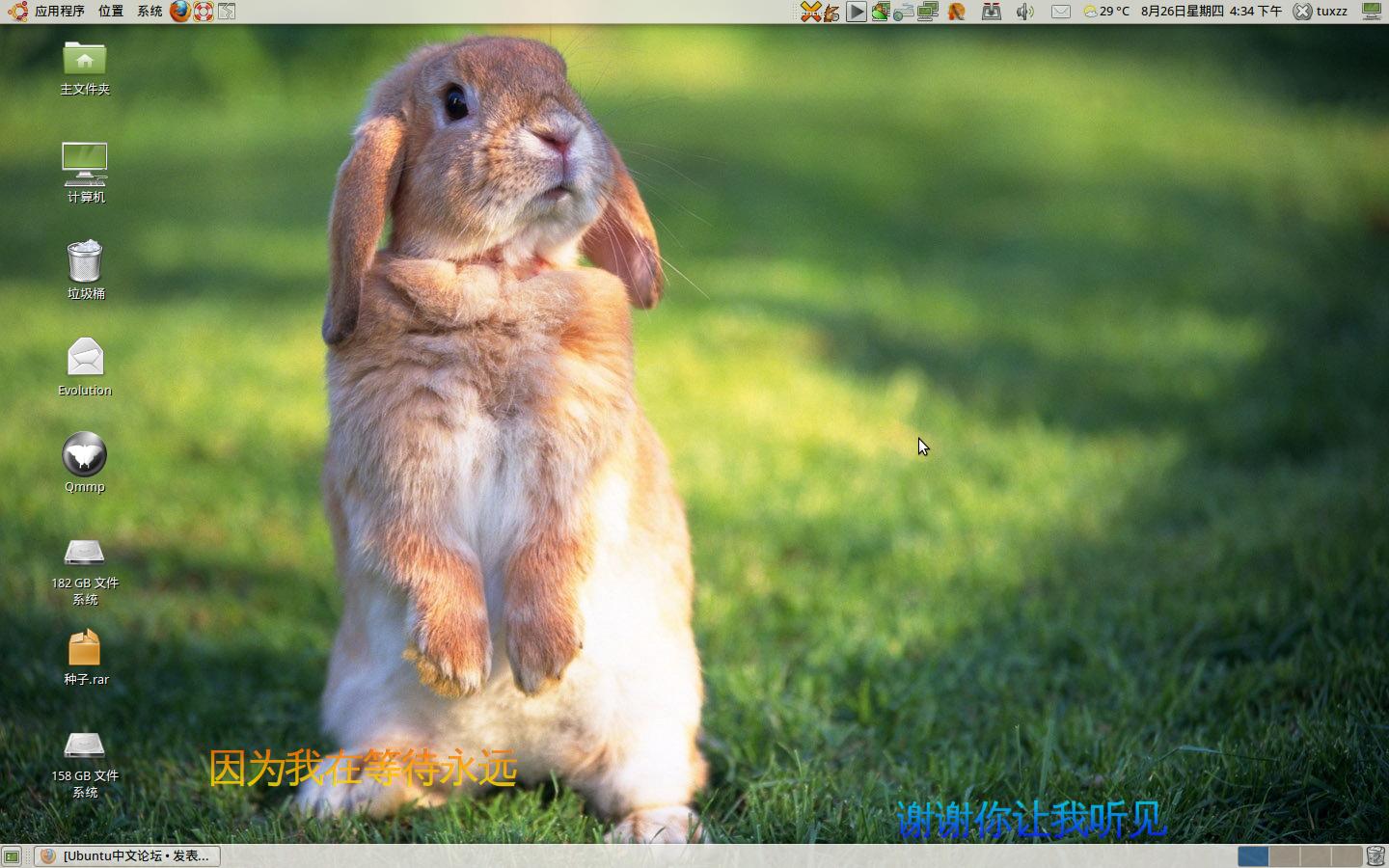
Task: Select the 种子.rar archive file
Action: coord(85,658)
